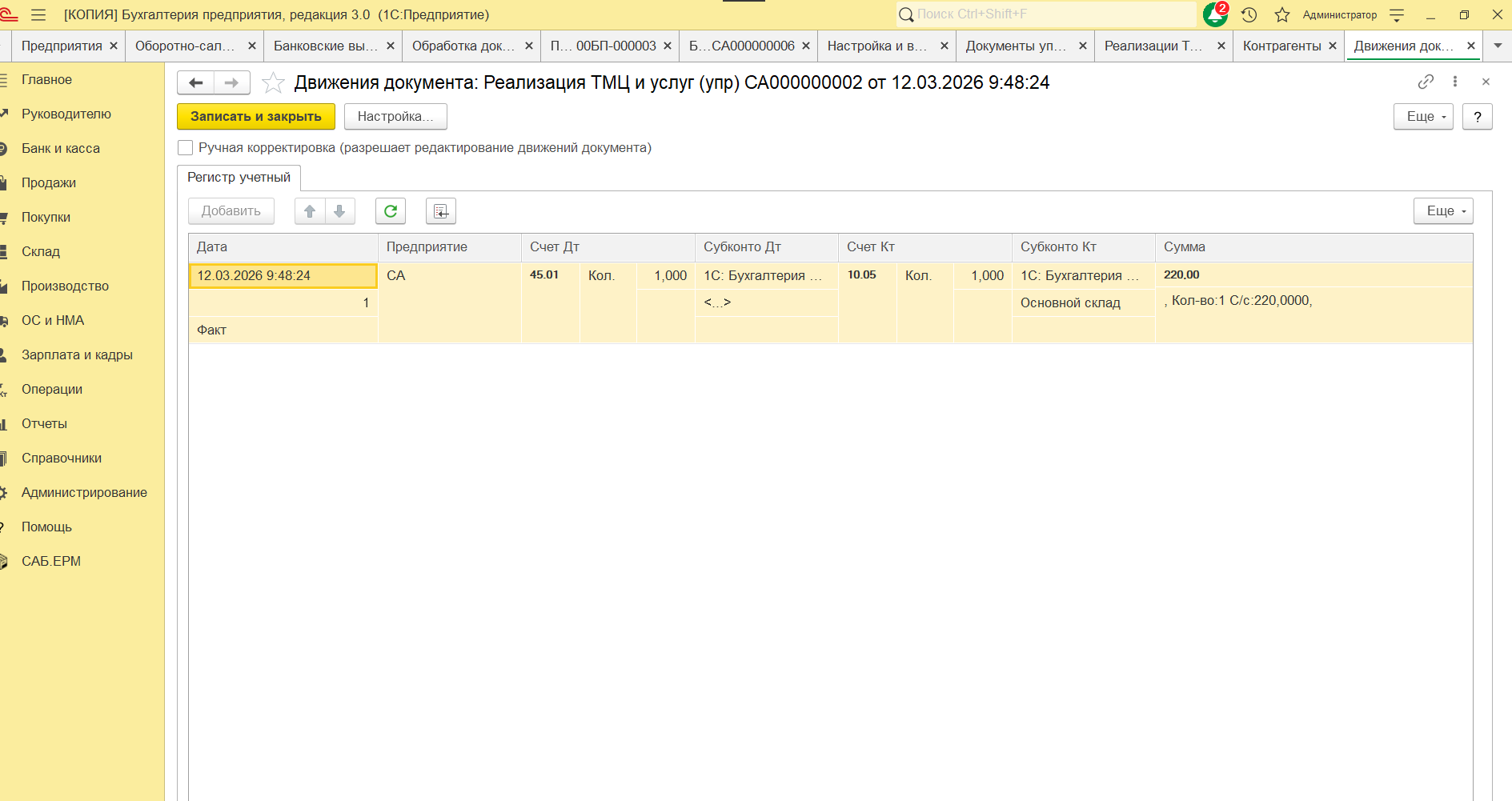
Task: Sort by Сумма column header
Action: (1314, 247)
